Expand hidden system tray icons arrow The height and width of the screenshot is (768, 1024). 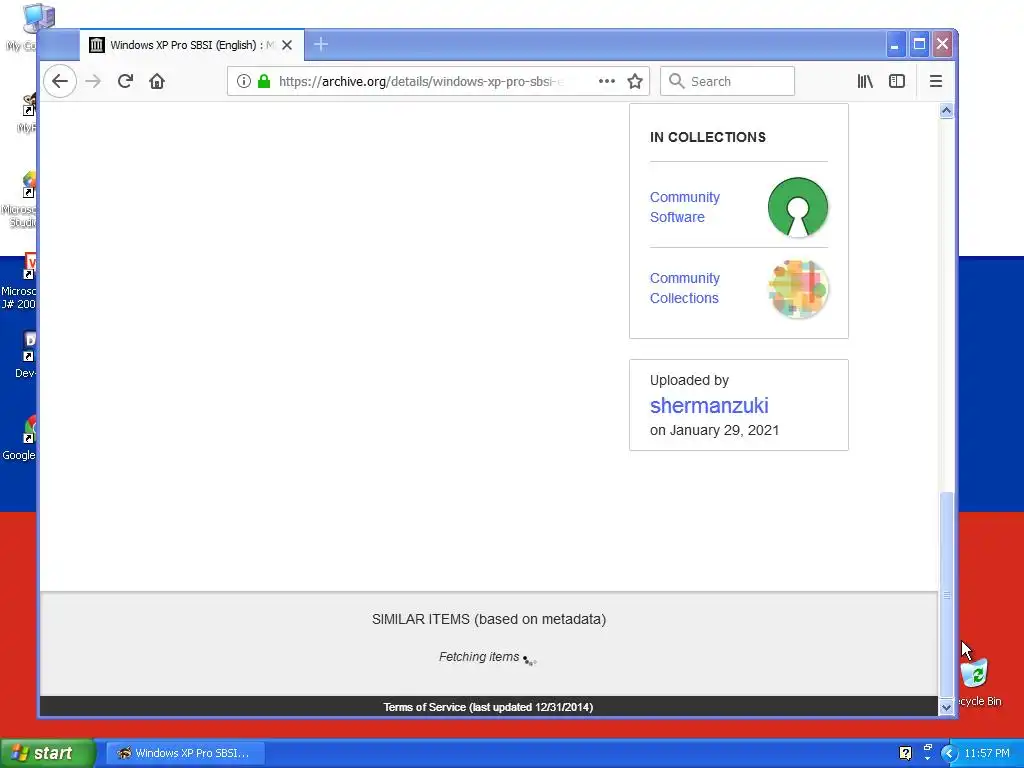point(949,753)
